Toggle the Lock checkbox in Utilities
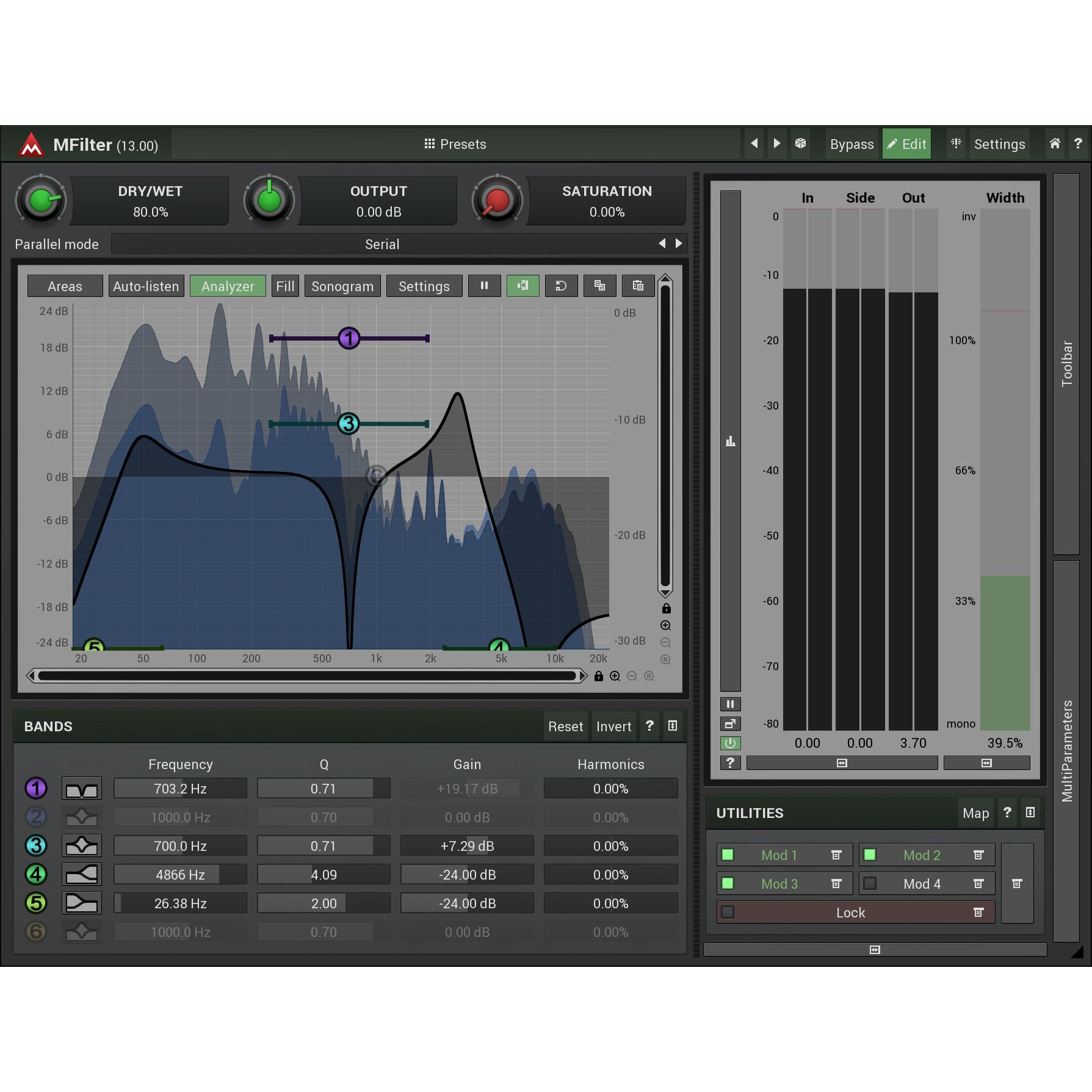Viewport: 1092px width, 1092px height. click(728, 912)
